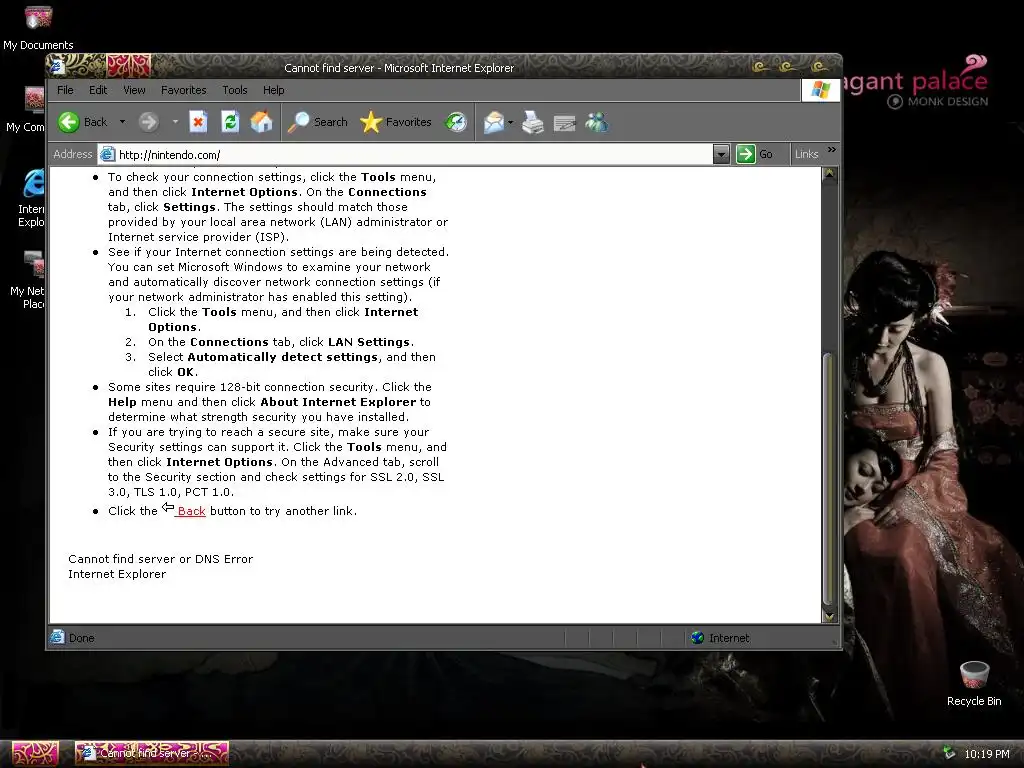
Task: Click the Edit page toolbar icon
Action: [x=565, y=123]
